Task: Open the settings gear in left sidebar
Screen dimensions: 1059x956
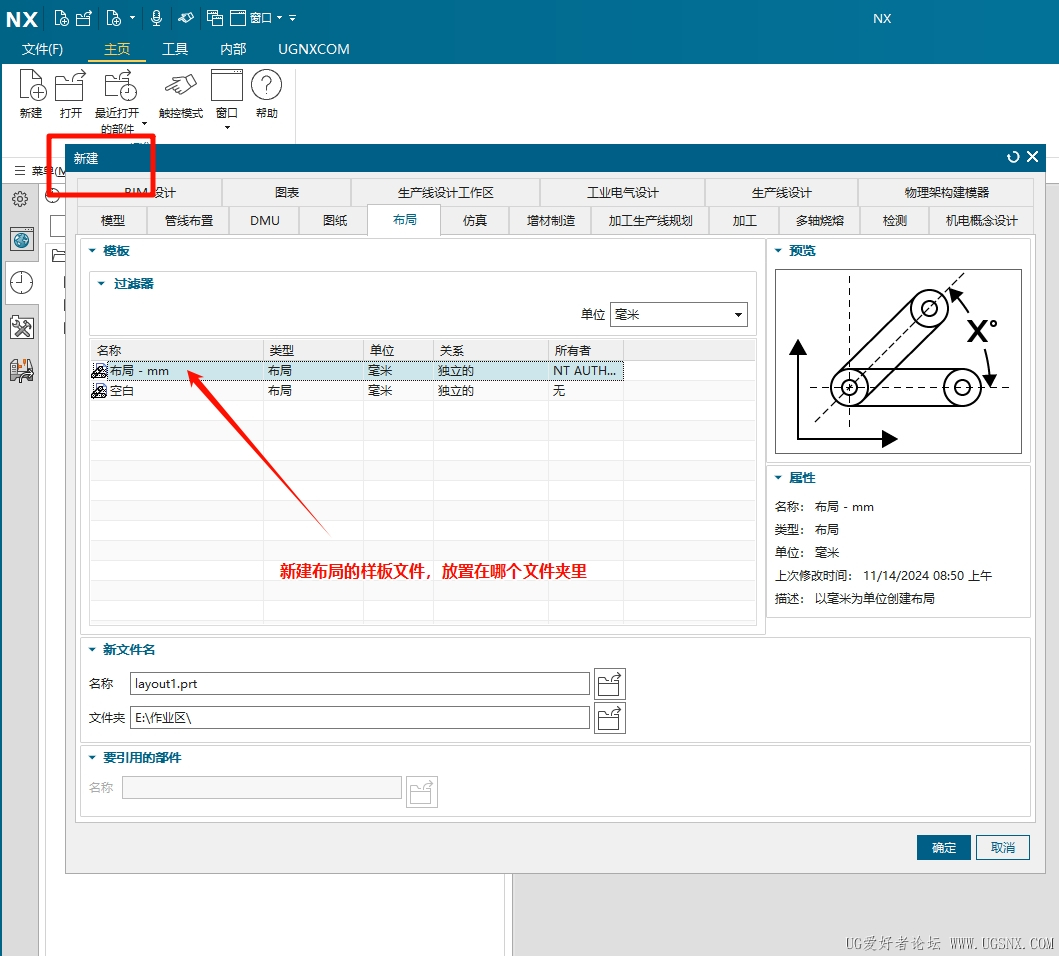Action: coord(20,199)
